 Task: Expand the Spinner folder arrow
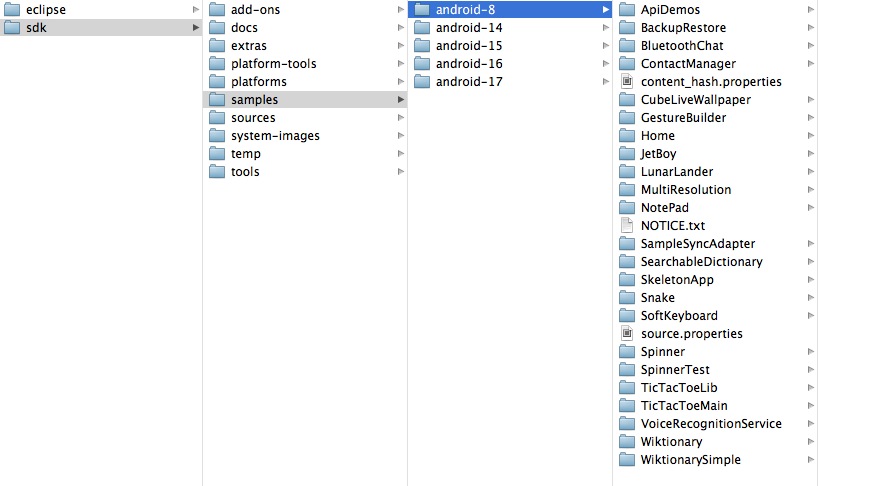(x=811, y=352)
